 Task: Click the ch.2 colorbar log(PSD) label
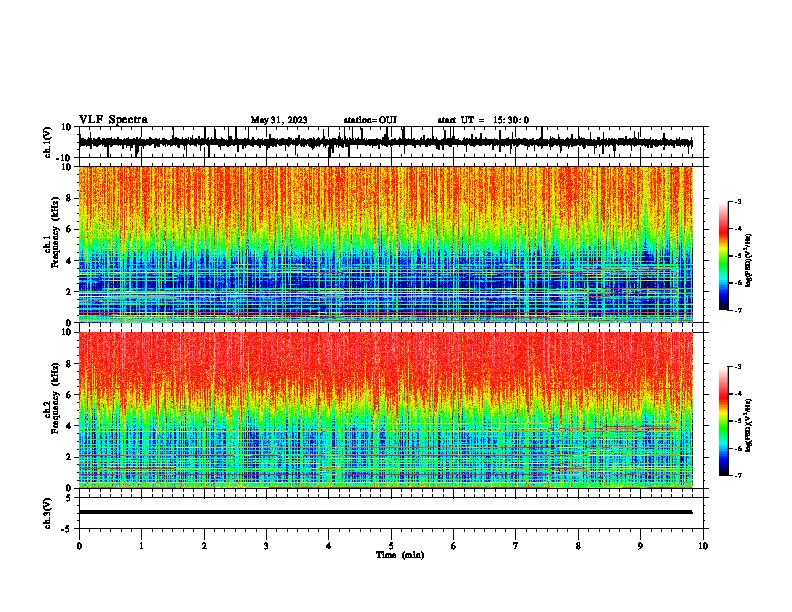coord(748,425)
